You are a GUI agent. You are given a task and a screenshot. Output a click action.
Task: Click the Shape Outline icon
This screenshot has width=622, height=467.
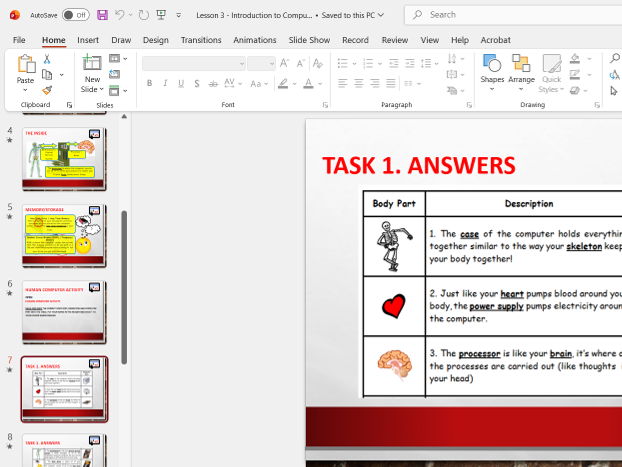pyautogui.click(x=575, y=74)
